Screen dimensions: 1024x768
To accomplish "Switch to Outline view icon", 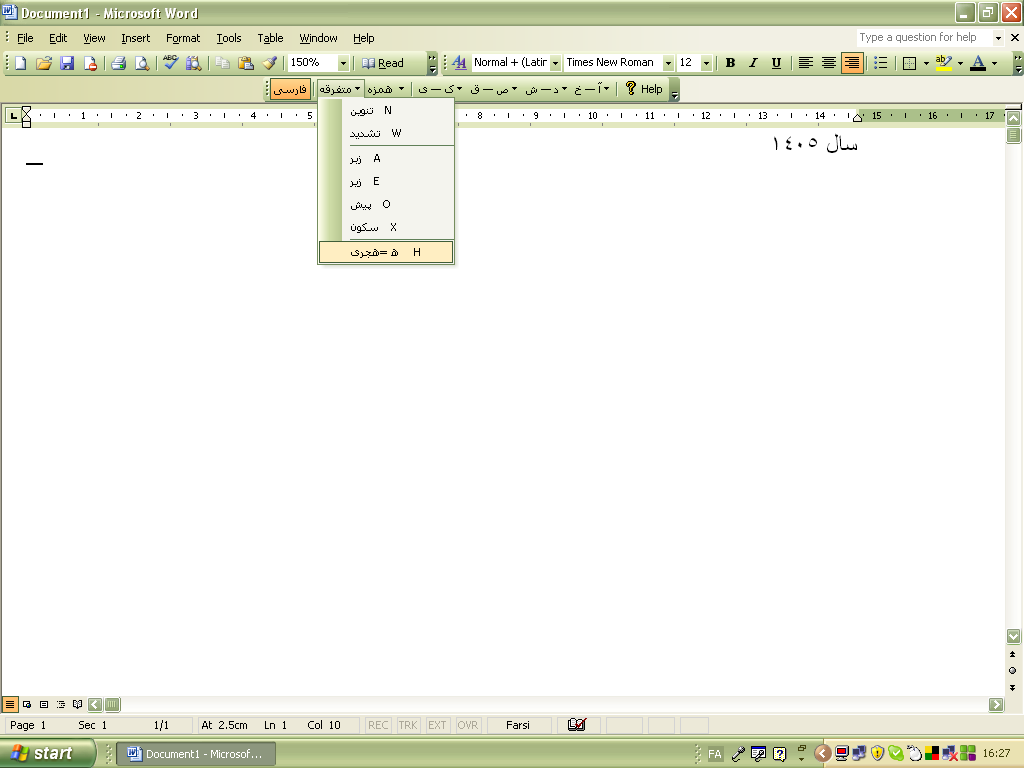I will coord(61,704).
